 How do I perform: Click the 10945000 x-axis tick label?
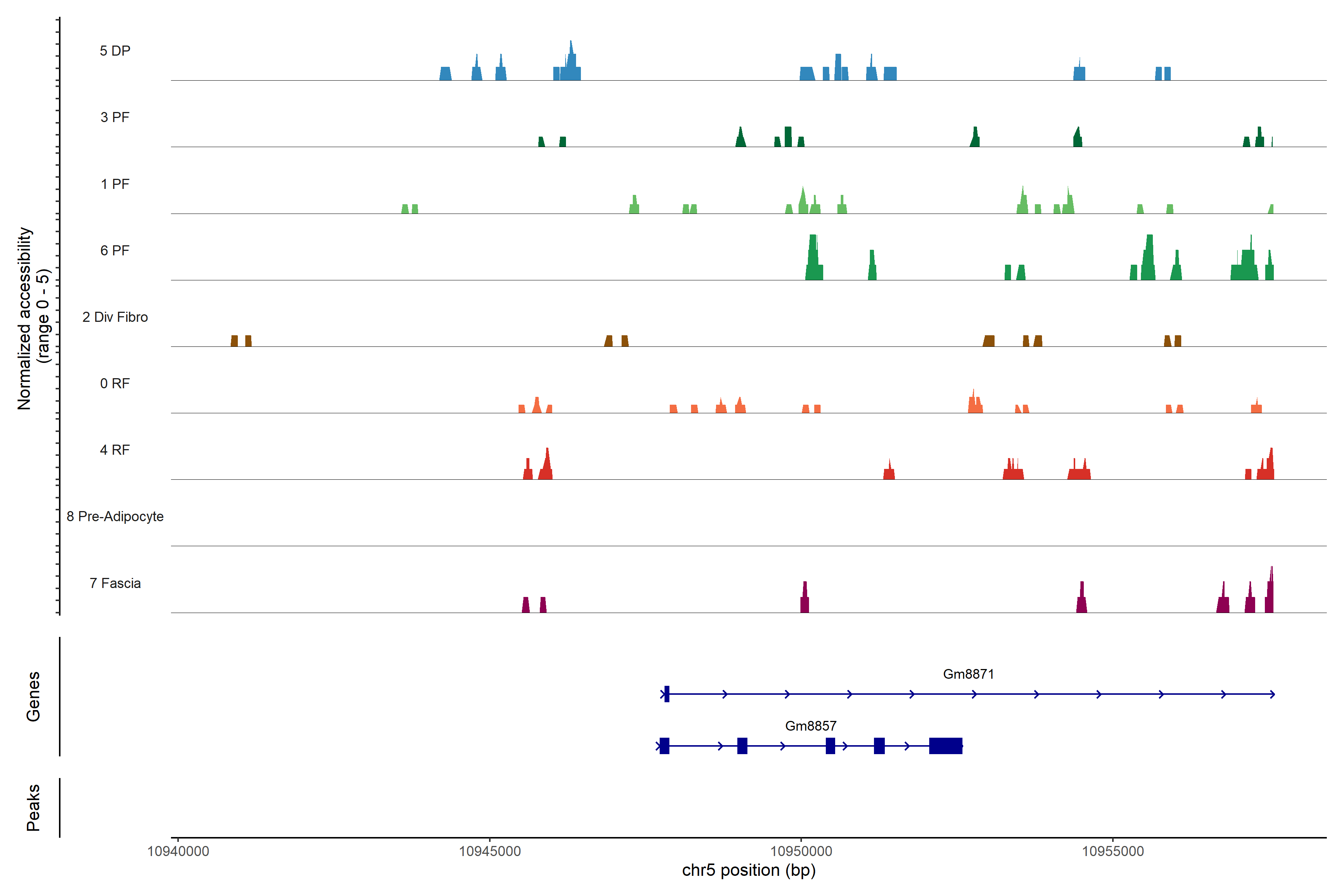tap(490, 852)
